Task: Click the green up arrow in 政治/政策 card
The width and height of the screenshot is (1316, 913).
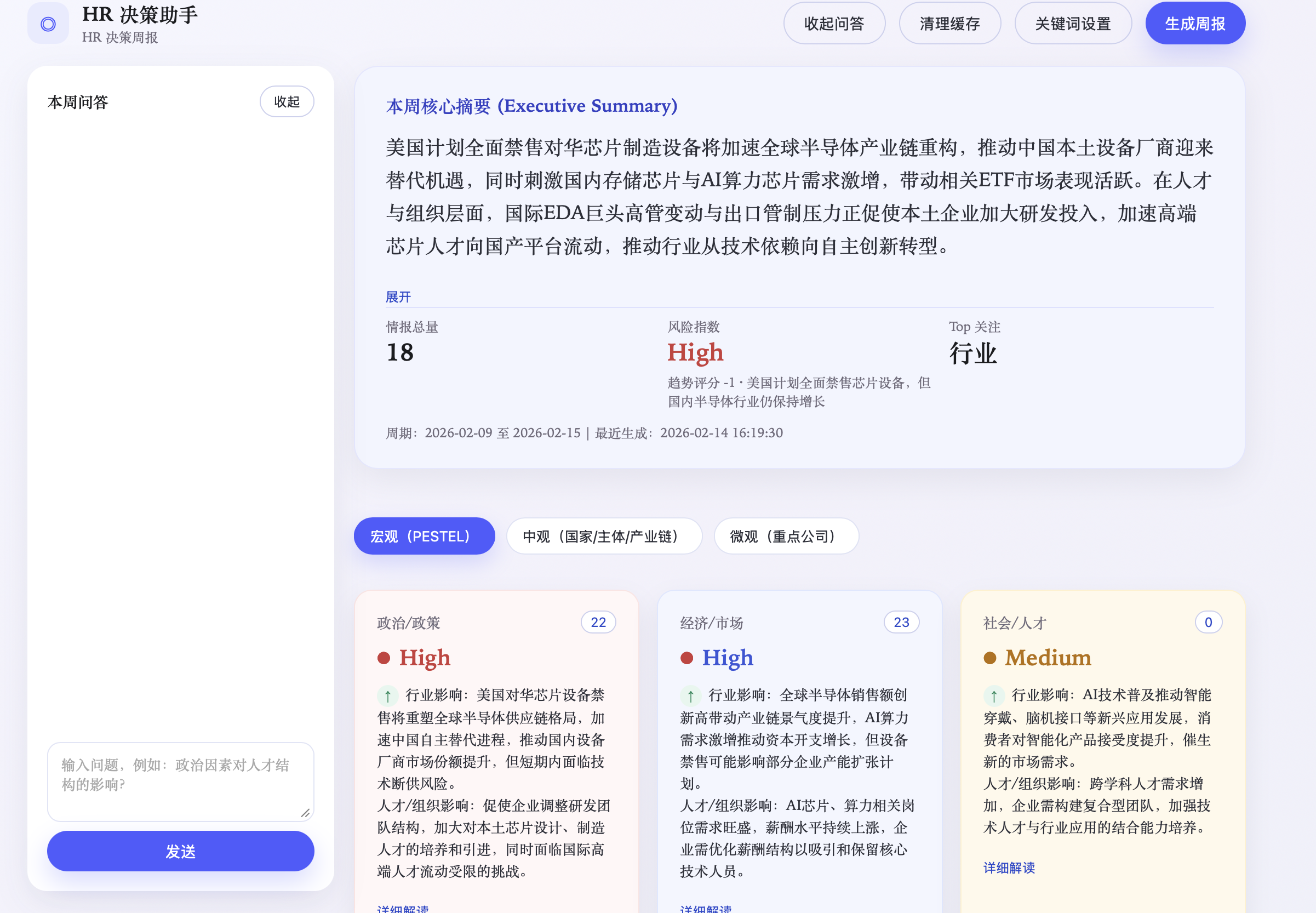Action: pos(388,695)
